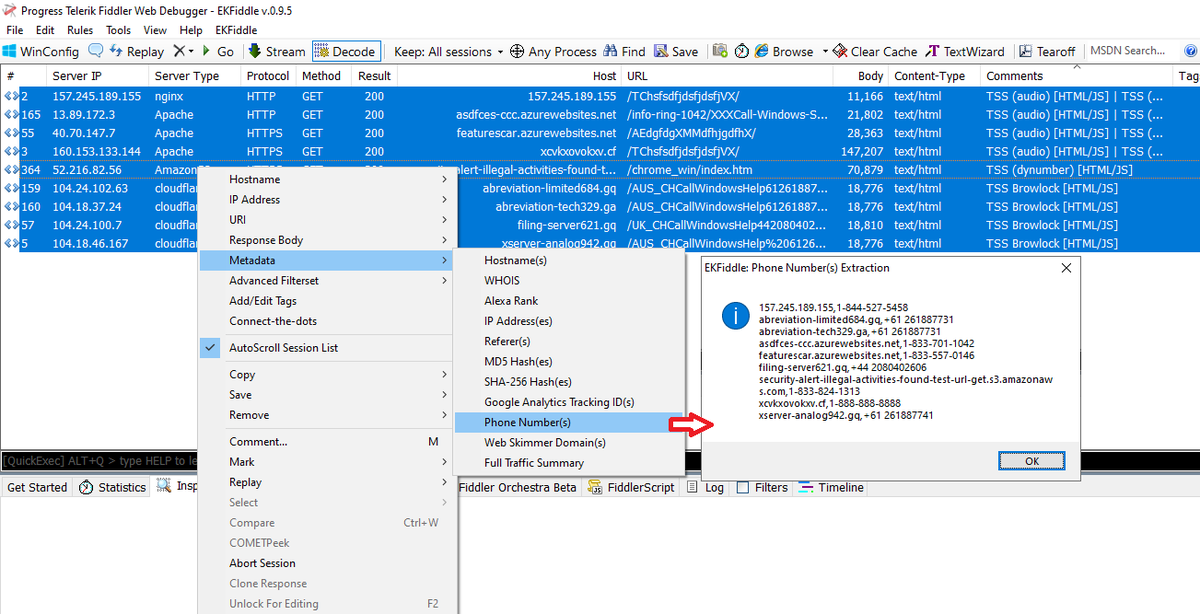Click OK in Phone Number(s) Extraction dialog
This screenshot has width=1200, height=614.
coord(1031,461)
